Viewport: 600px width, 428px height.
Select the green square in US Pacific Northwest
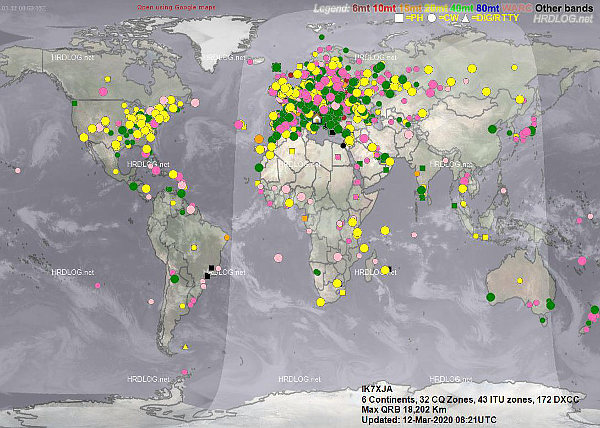(x=74, y=103)
